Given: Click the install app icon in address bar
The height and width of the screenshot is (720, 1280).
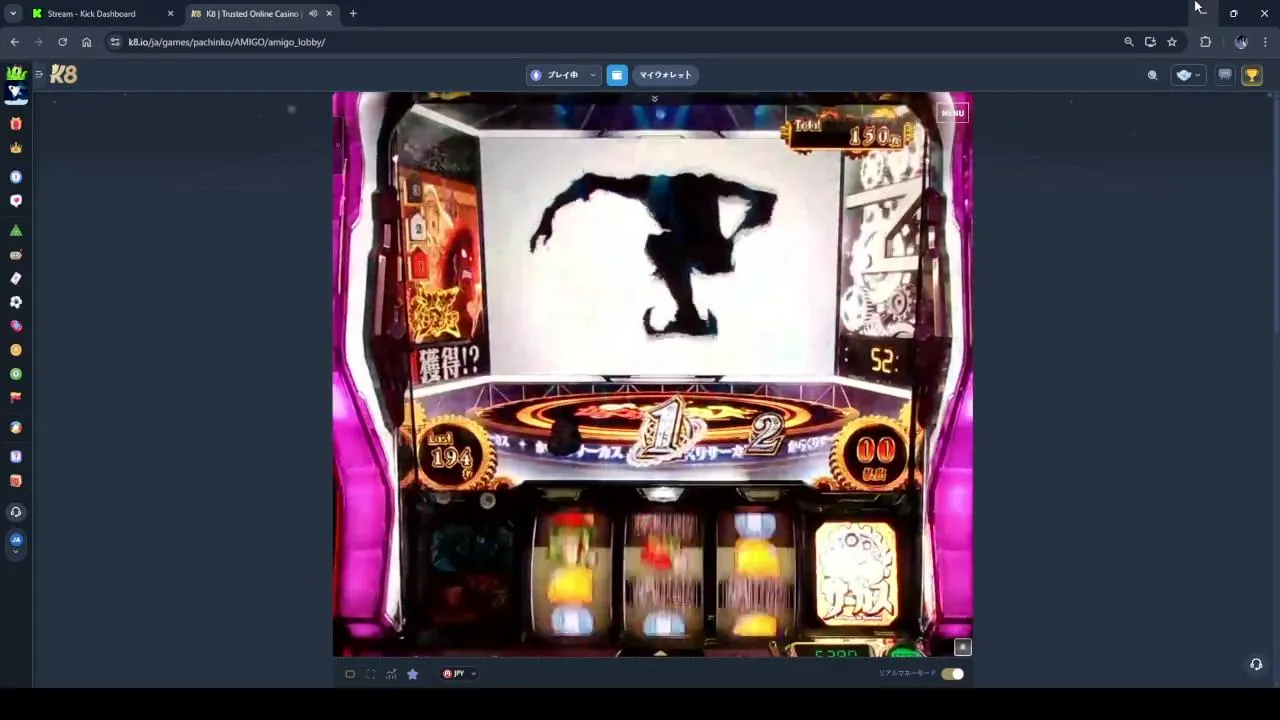Looking at the screenshot, I should pos(1150,42).
